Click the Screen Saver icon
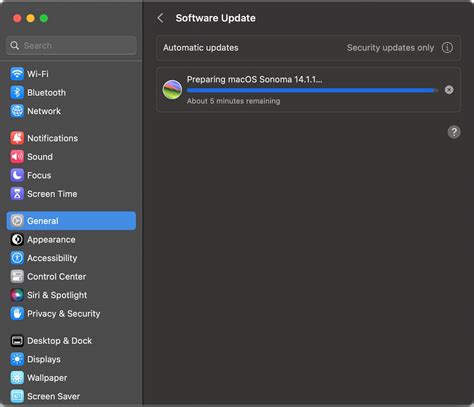The image size is (474, 407). (17, 396)
